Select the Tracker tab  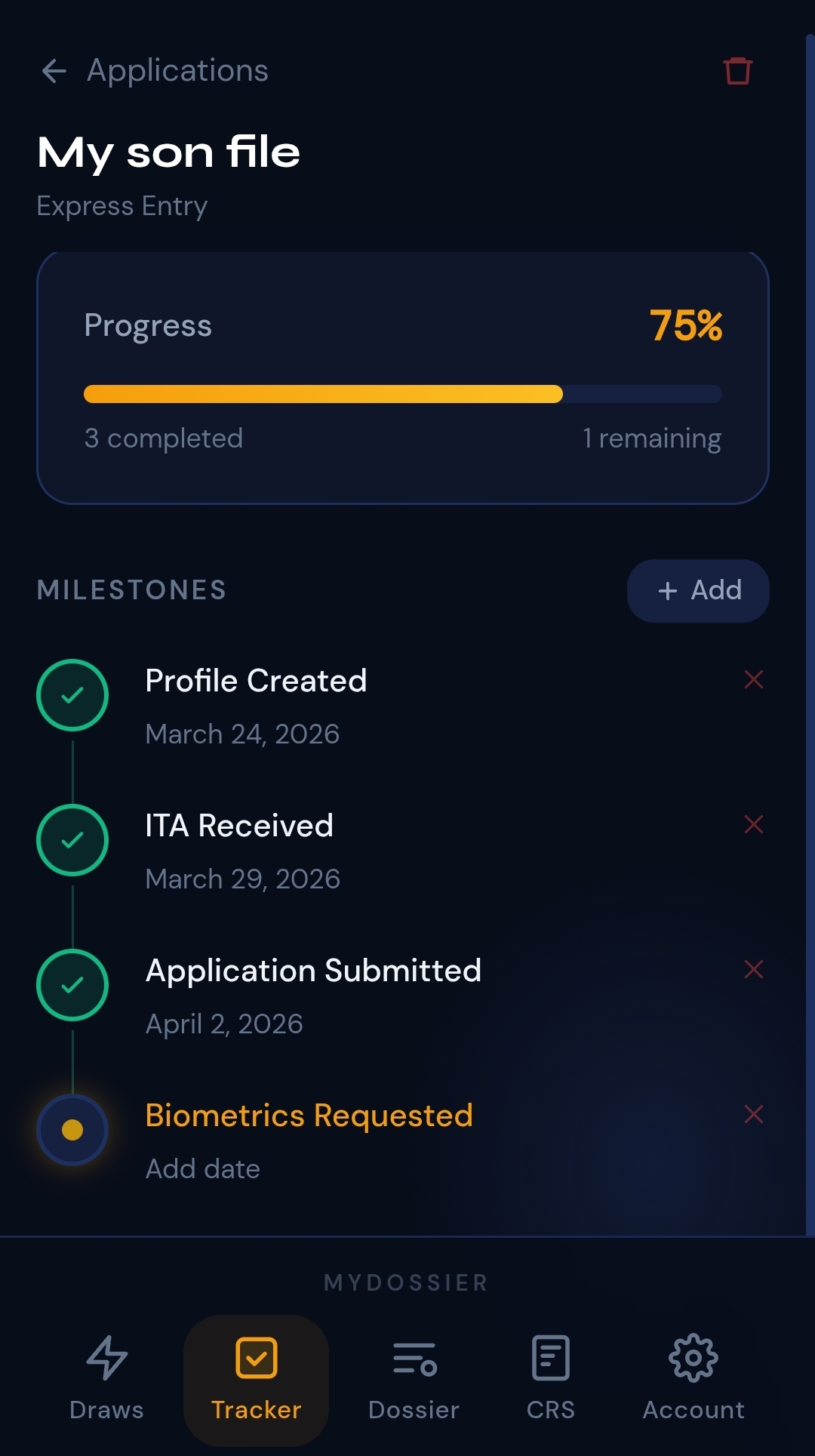pos(256,1380)
